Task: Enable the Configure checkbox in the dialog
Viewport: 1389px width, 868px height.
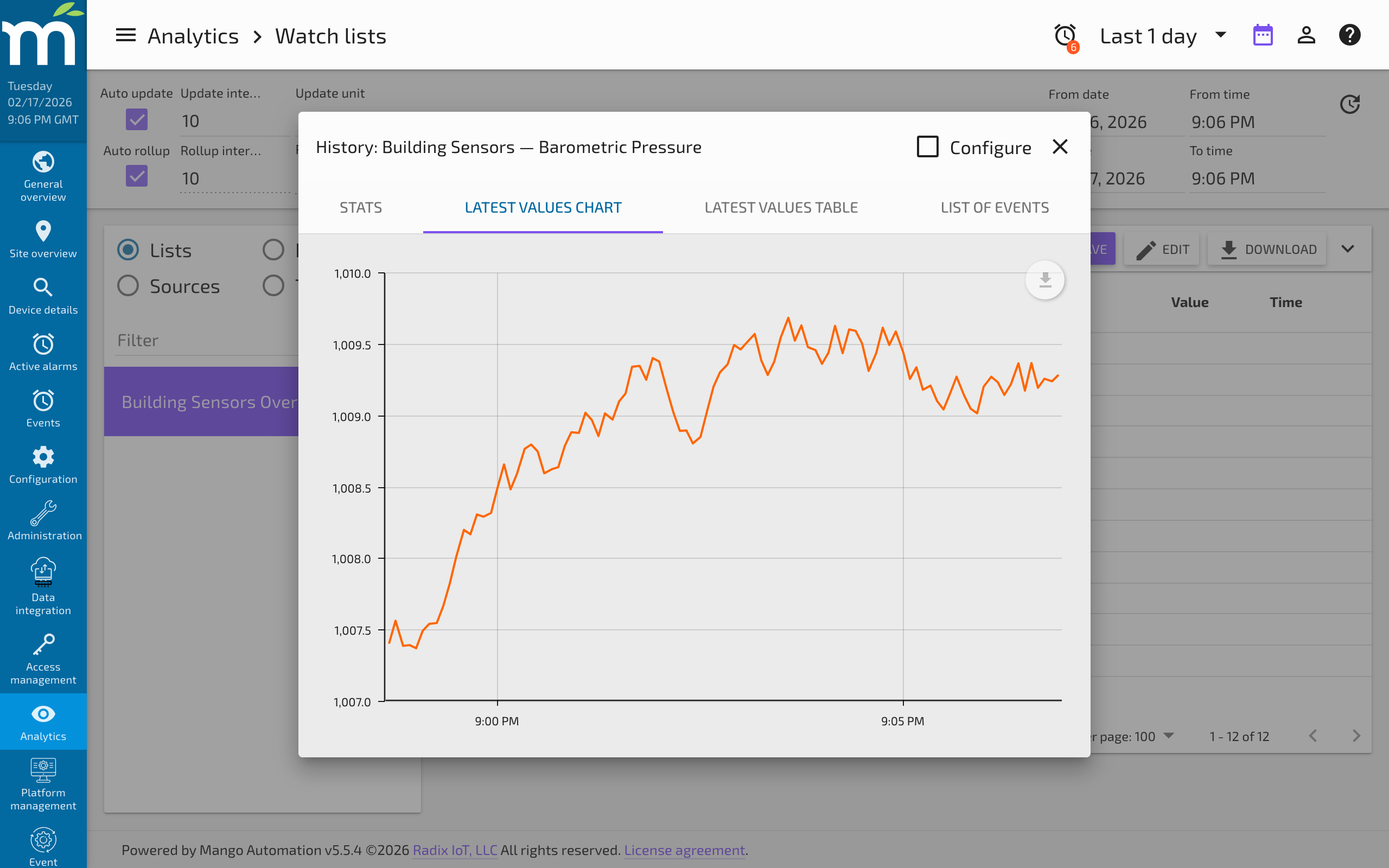Action: click(927, 146)
